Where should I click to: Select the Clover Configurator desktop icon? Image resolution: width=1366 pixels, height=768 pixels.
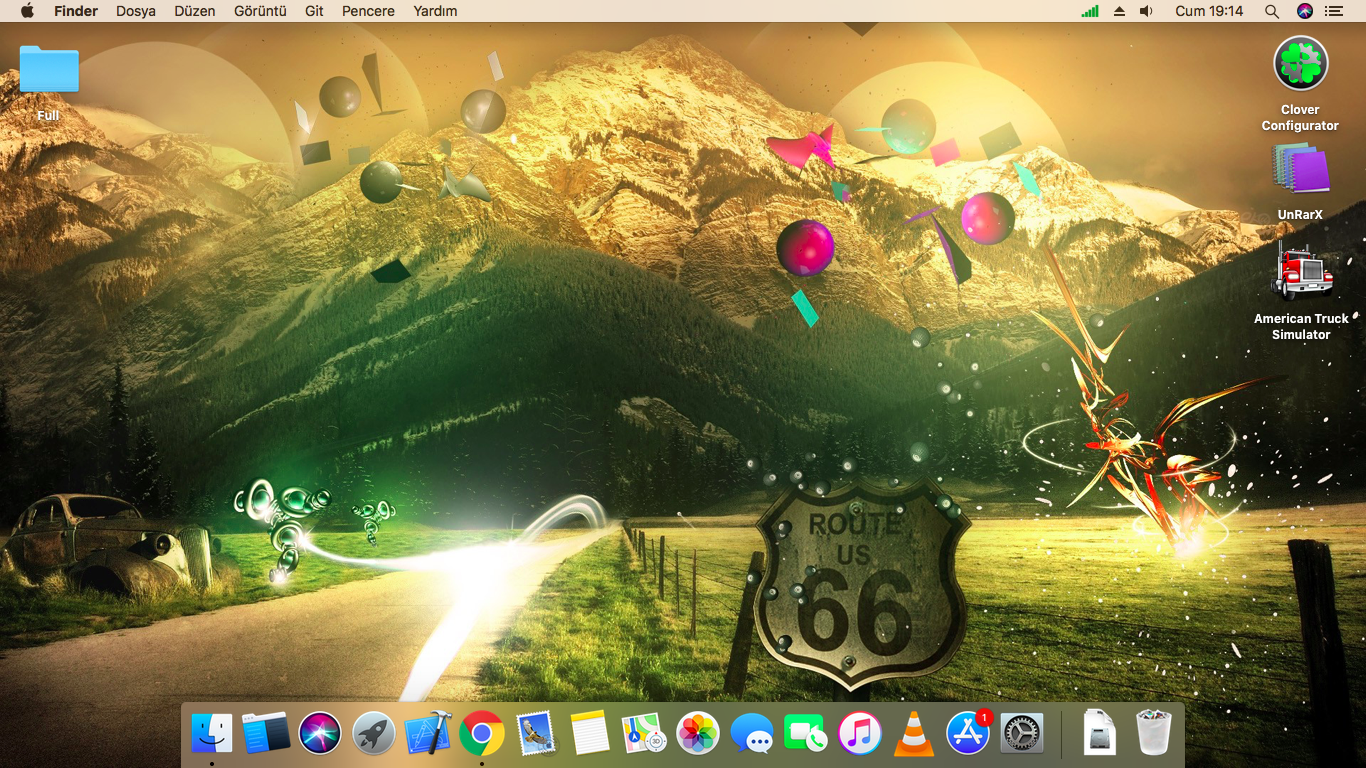(1300, 64)
